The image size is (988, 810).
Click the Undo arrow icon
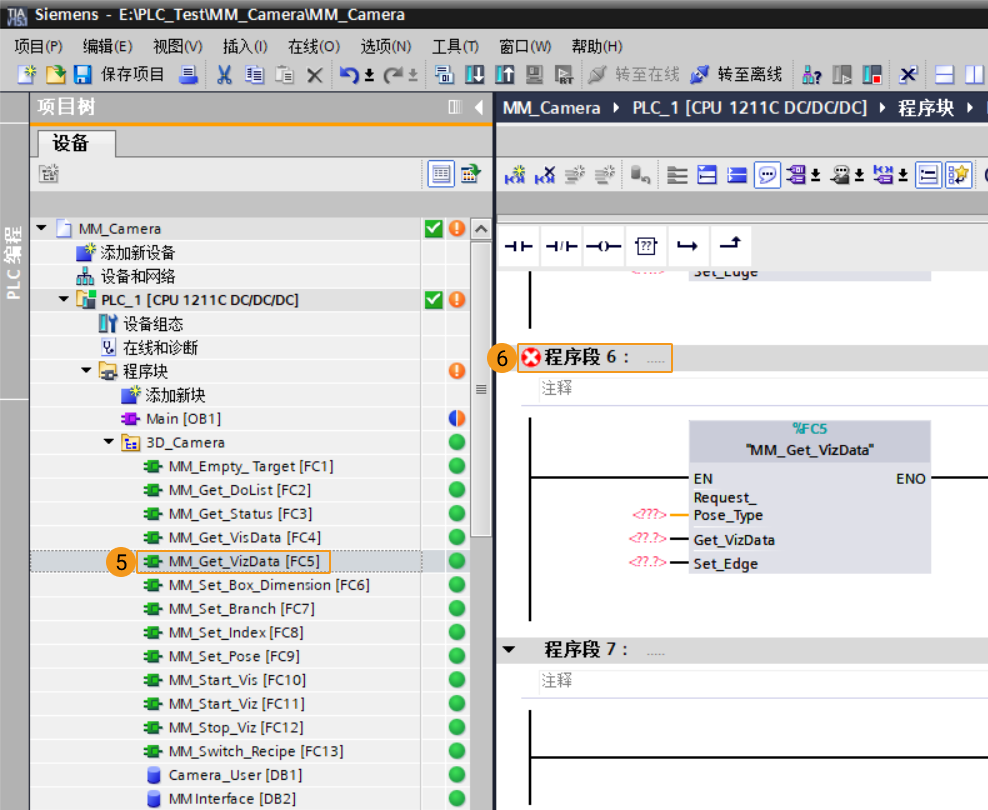click(348, 75)
